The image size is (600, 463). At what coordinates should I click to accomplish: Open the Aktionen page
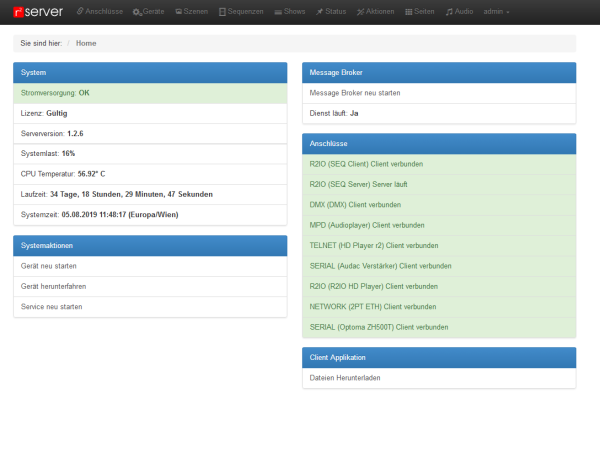(x=377, y=11)
